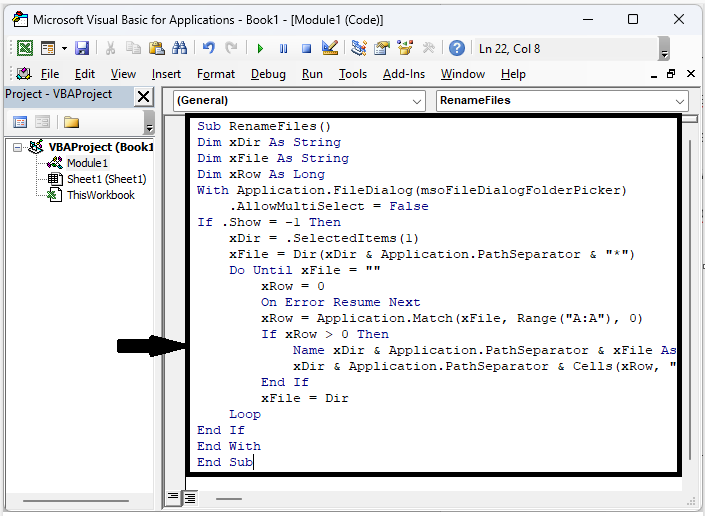Viewport: 705px width, 516px height.
Task: Open the File menu
Action: [50, 74]
